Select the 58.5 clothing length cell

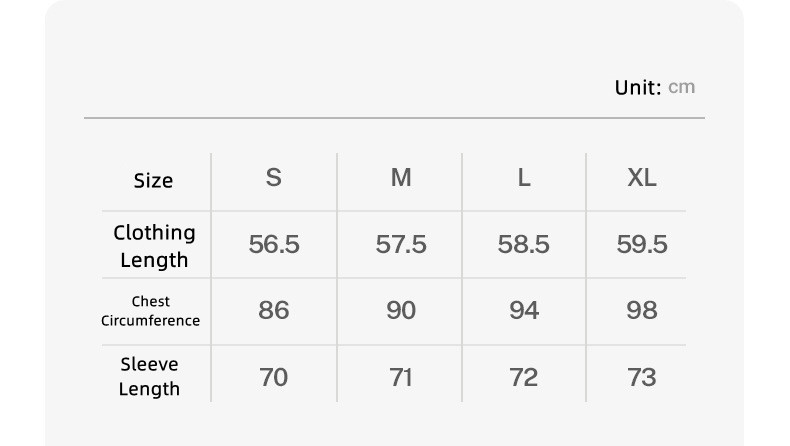[x=524, y=245]
